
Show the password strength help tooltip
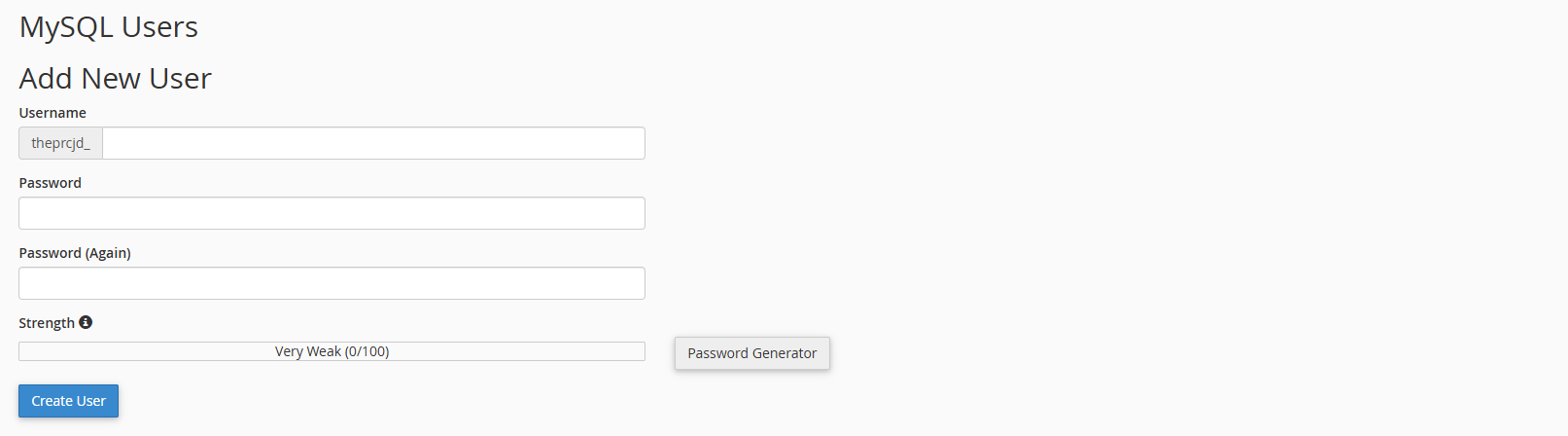[86, 322]
